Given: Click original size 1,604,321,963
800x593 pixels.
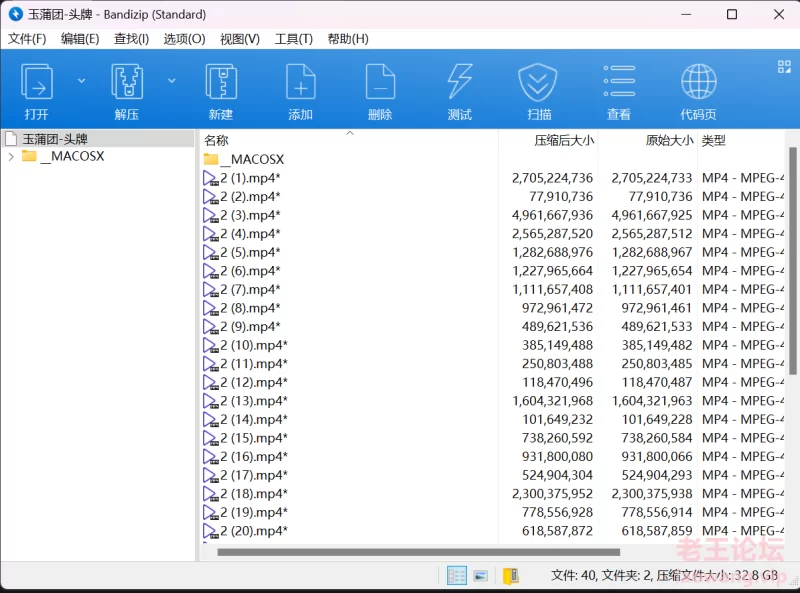Looking at the screenshot, I should point(652,401).
